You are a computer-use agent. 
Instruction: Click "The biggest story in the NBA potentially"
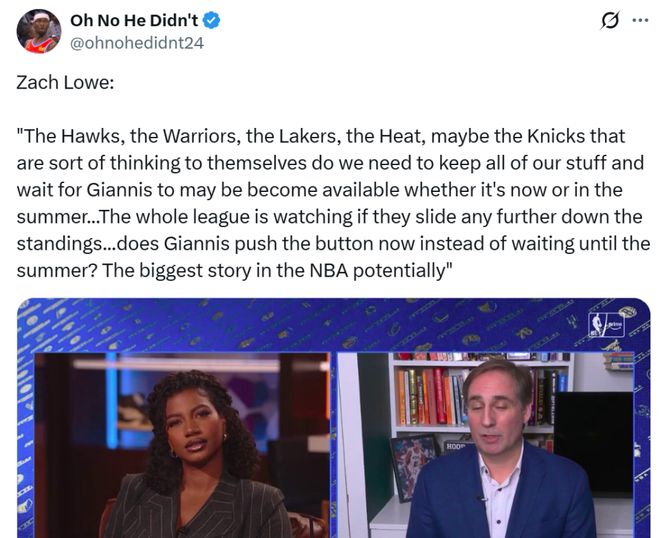[276, 271]
